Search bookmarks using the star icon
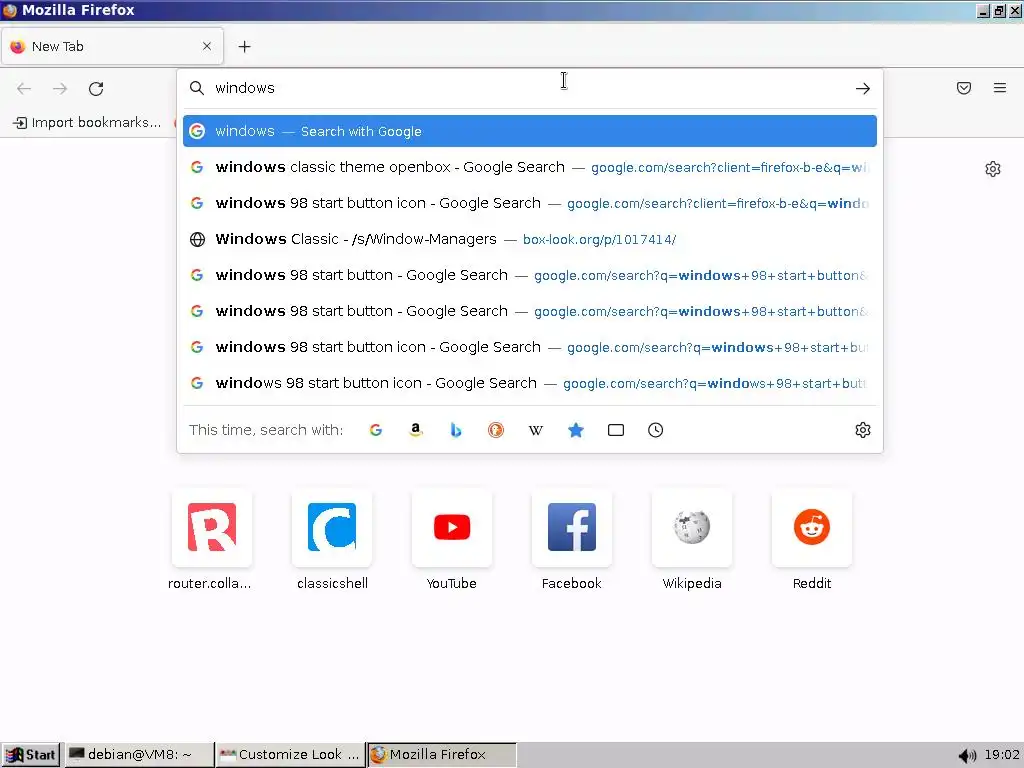The width and height of the screenshot is (1024, 768). (x=575, y=430)
